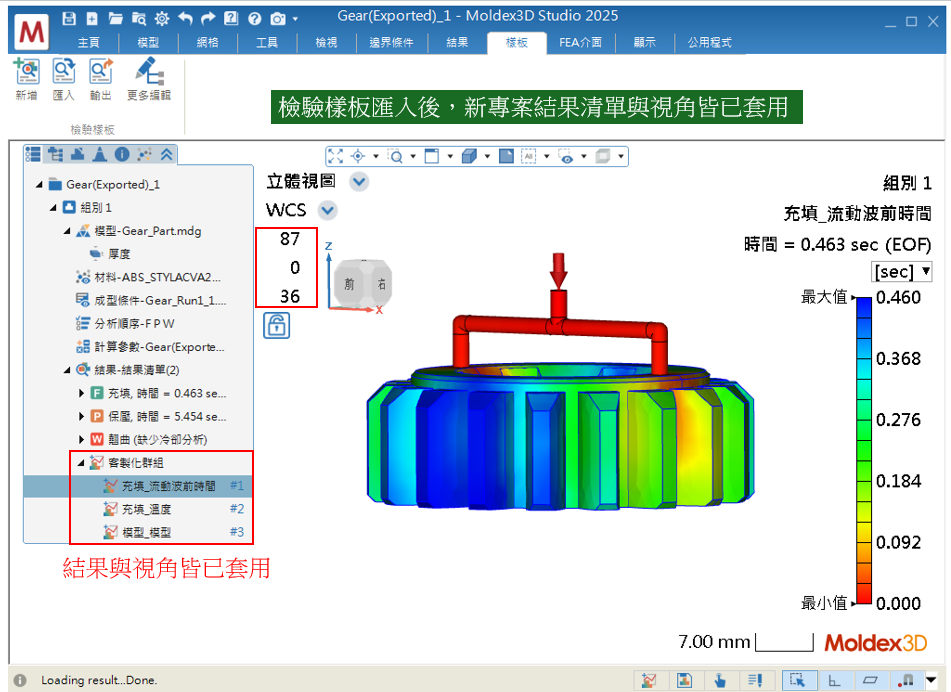Click the color legend bar
Viewport: 951px width, 692px height.
[865, 450]
